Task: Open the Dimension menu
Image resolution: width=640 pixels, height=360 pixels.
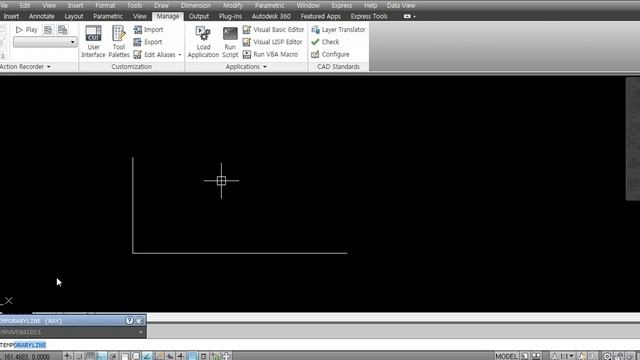Action: [x=196, y=5]
